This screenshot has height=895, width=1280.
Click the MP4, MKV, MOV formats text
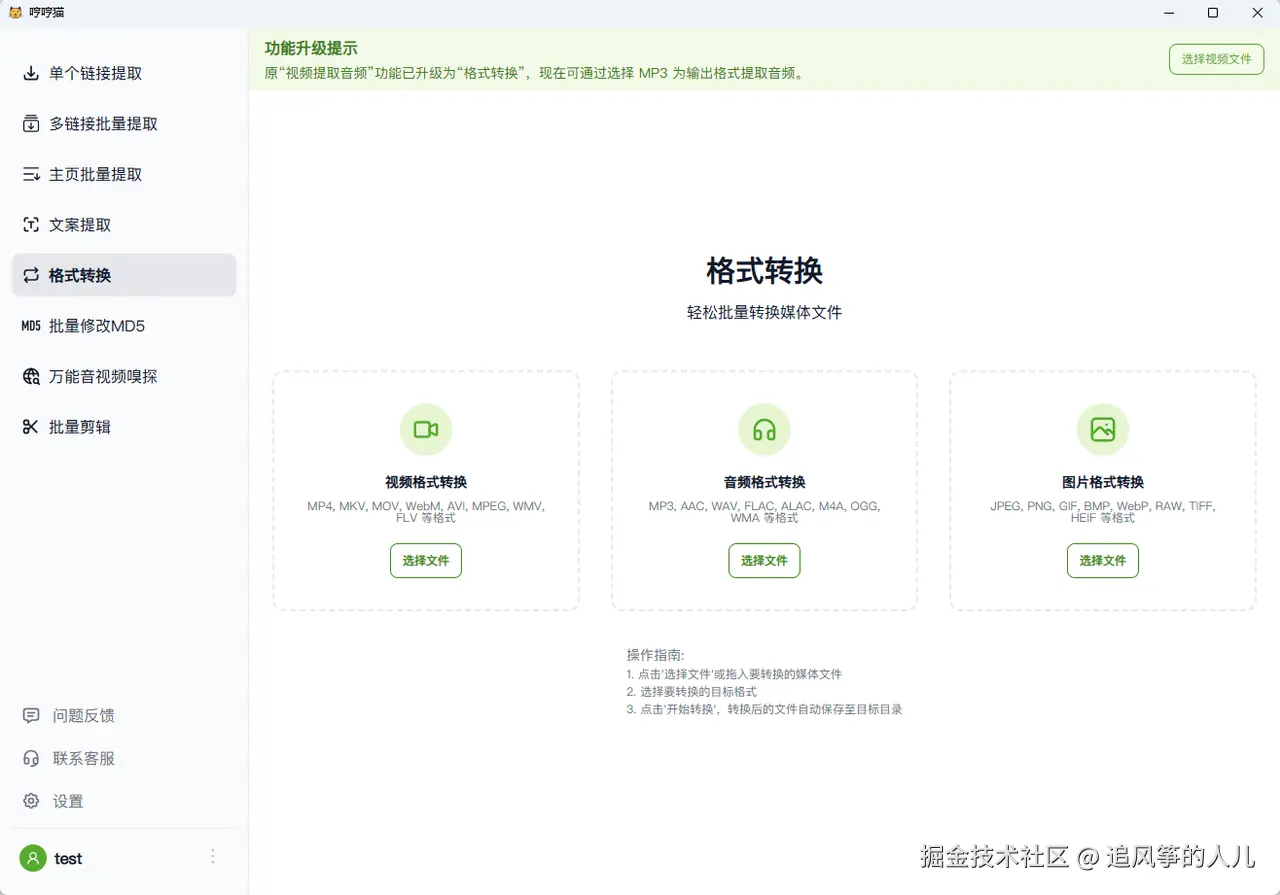click(426, 512)
